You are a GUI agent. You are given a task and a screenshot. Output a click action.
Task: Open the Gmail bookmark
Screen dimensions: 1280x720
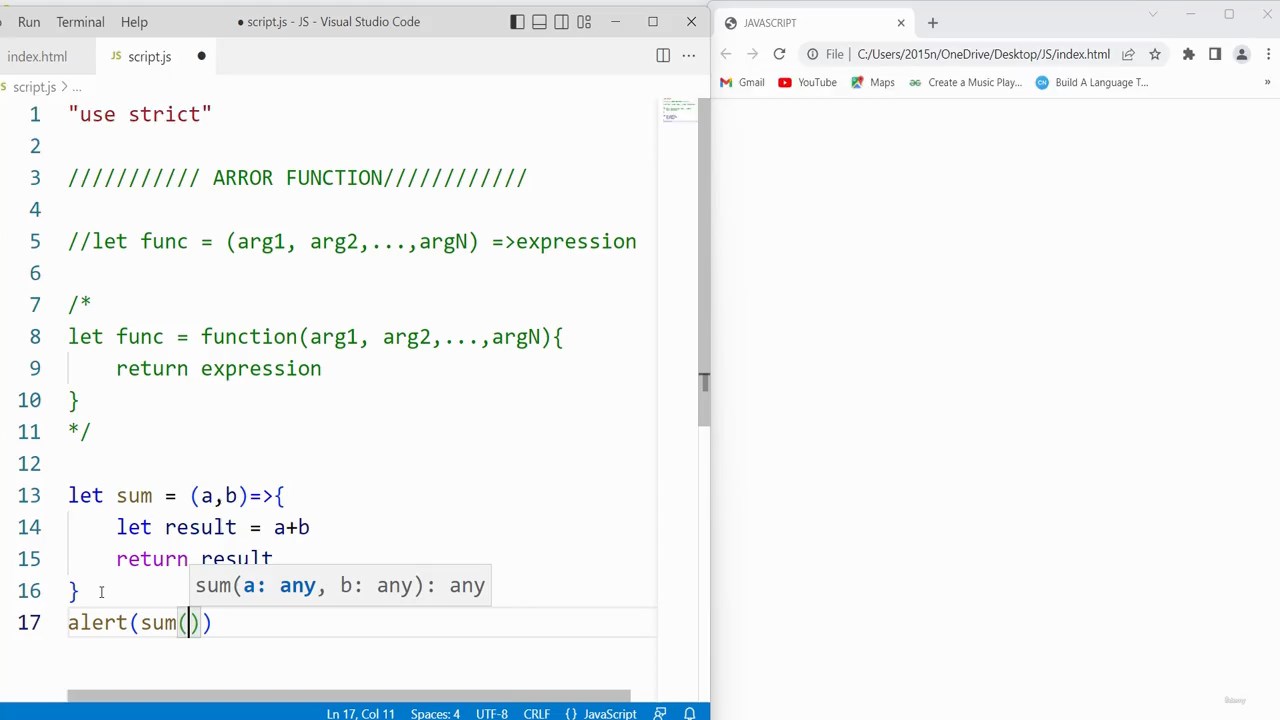point(743,83)
